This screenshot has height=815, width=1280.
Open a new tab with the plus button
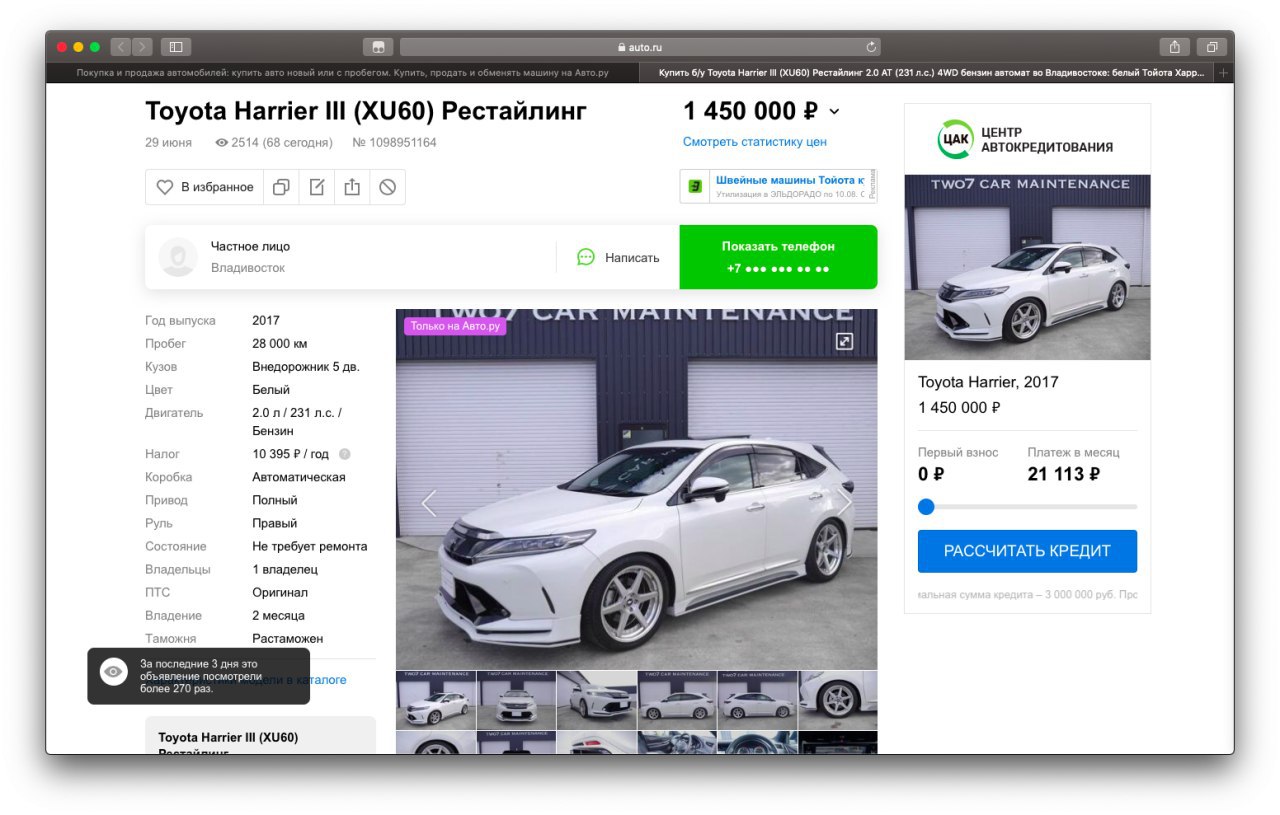coord(1224,73)
